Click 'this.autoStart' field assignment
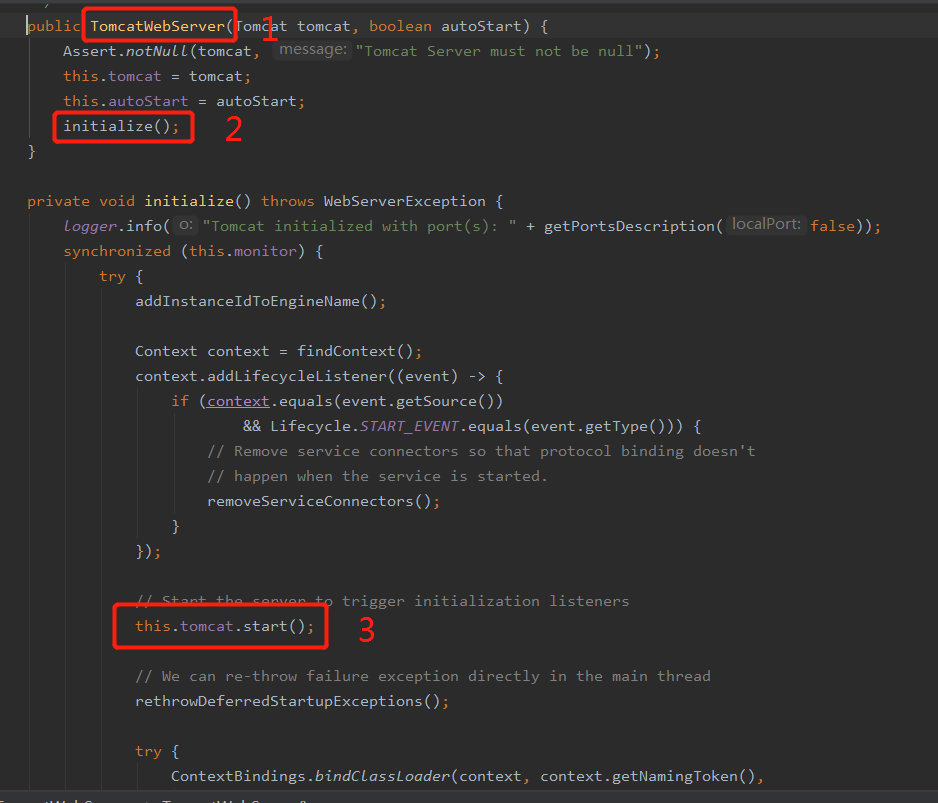The height and width of the screenshot is (803, 938). tap(126, 101)
